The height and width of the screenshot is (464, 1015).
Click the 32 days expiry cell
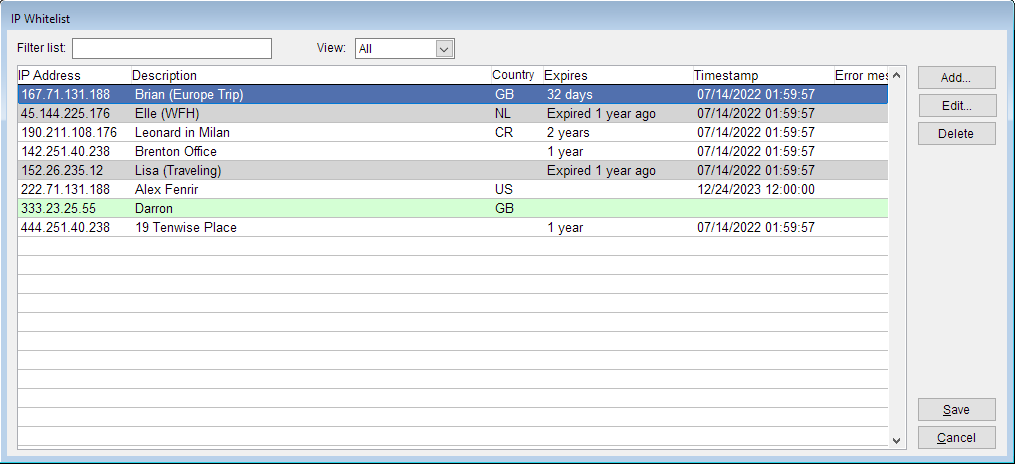pos(570,94)
